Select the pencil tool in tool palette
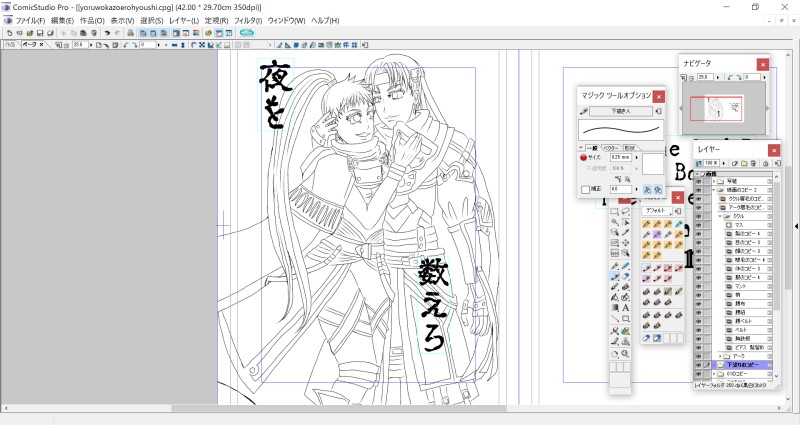Image resolution: width=800 pixels, height=425 pixels. (x=626, y=266)
